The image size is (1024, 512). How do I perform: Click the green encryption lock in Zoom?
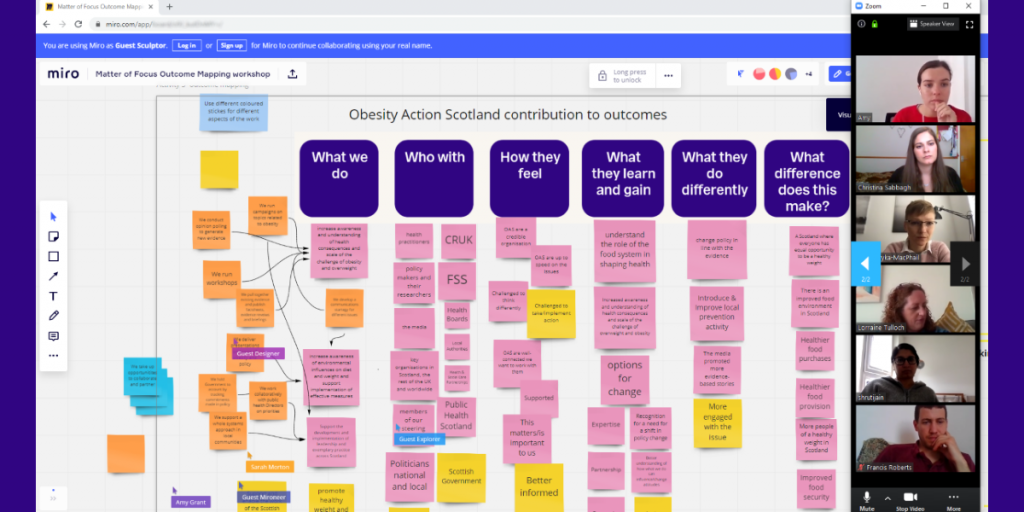[874, 24]
